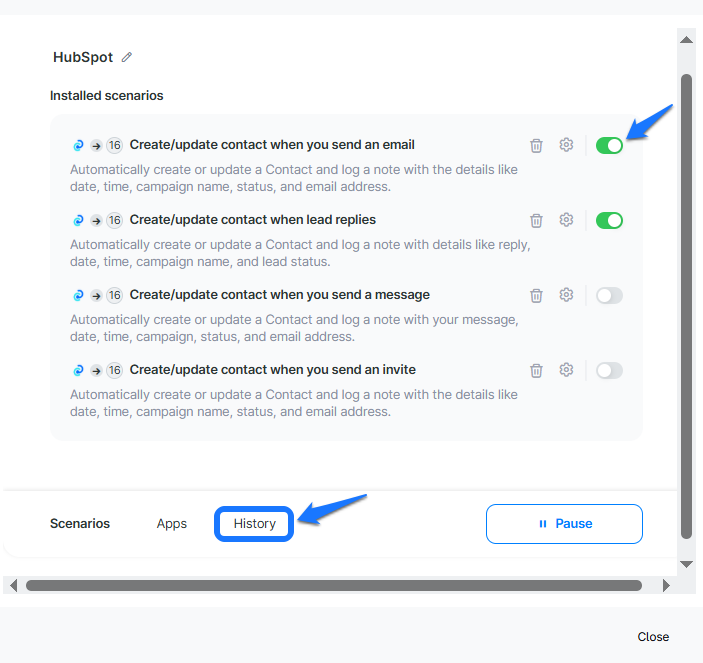This screenshot has height=663, width=703.
Task: Disable the 'send an email' scenario toggle
Action: [x=609, y=145]
